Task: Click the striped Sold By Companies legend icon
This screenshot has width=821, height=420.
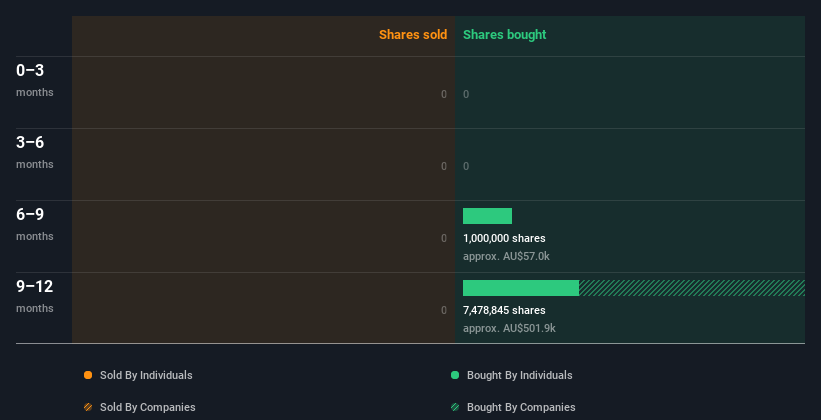Action: [88, 407]
